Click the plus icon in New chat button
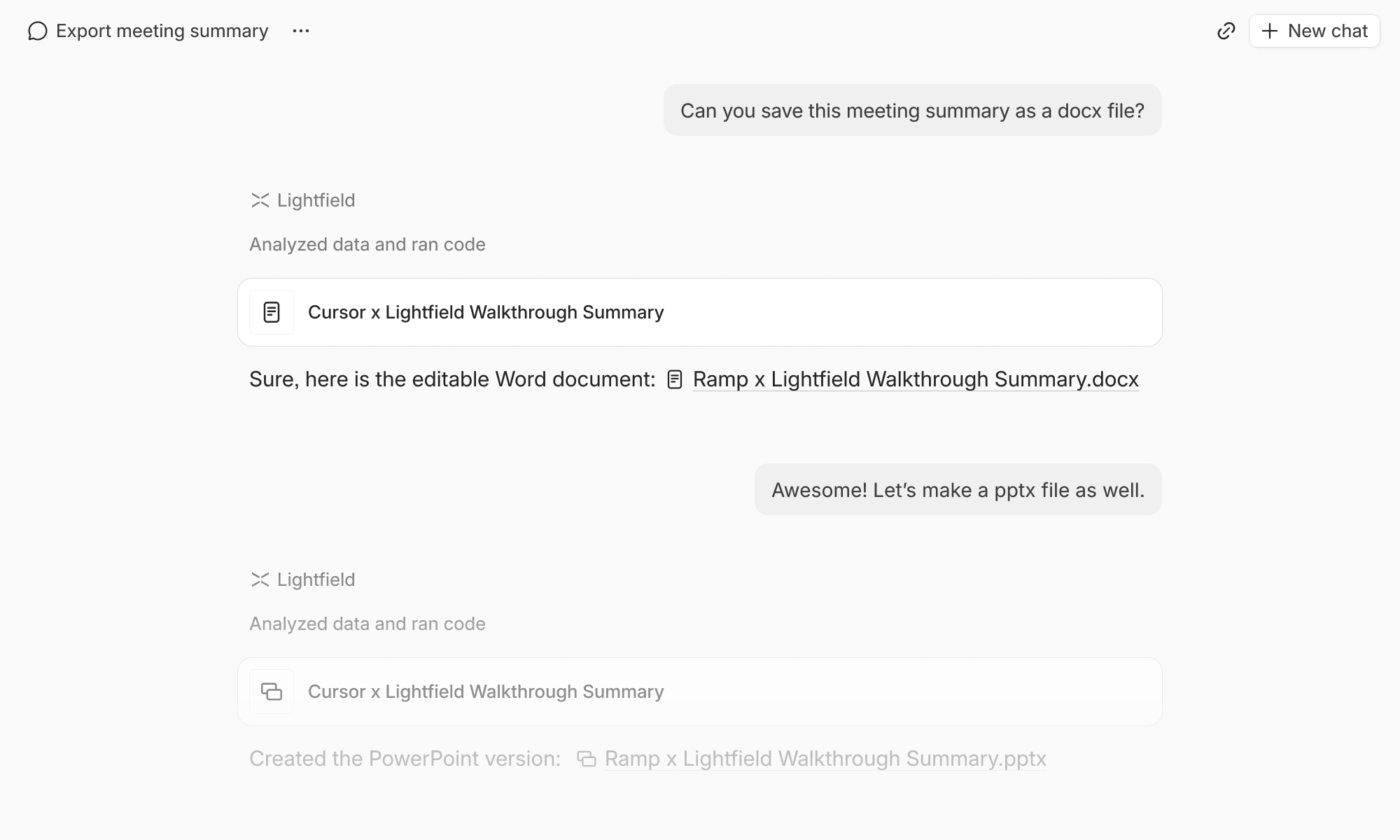 coord(1269,31)
